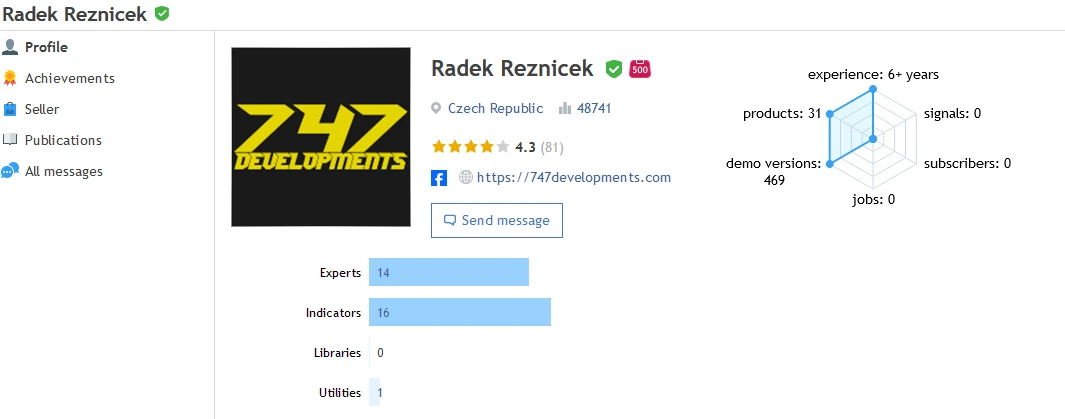
Task: Click the green shield in page header
Action: (x=162, y=13)
